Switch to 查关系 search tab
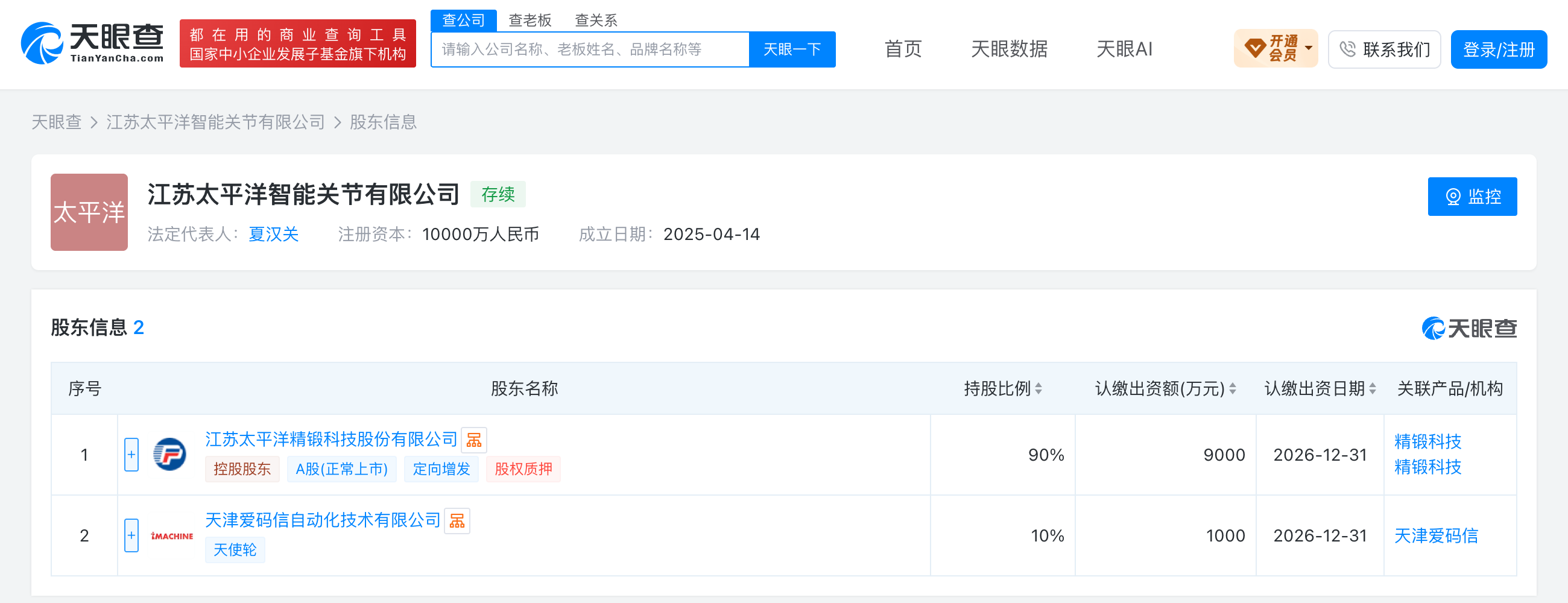Screen dimensions: 1568x603 (596, 20)
